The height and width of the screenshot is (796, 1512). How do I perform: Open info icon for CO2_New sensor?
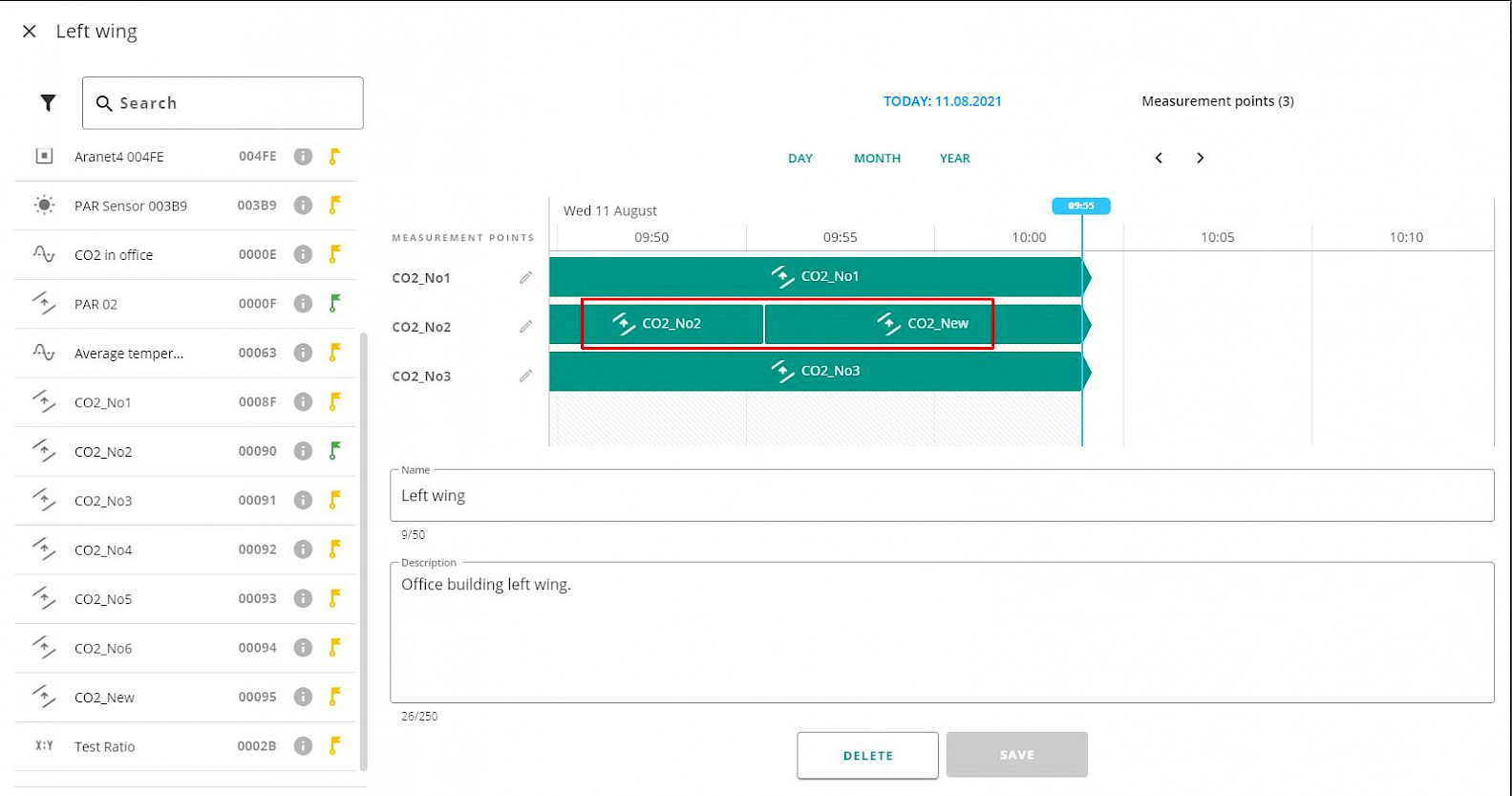pyautogui.click(x=303, y=698)
